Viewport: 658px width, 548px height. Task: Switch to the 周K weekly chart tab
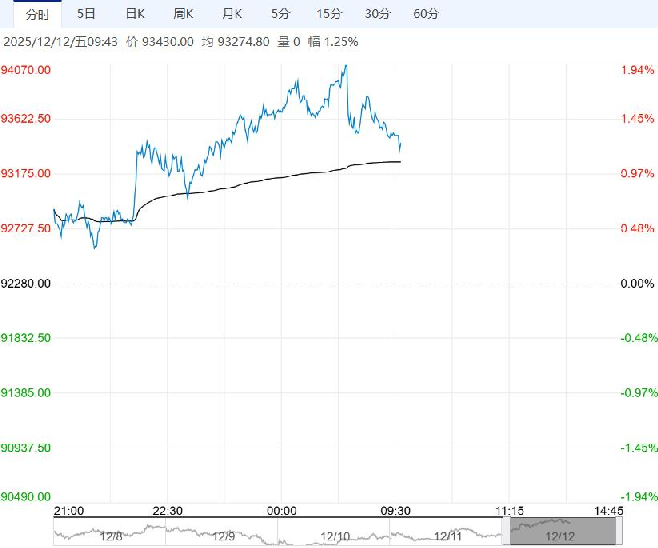(184, 14)
